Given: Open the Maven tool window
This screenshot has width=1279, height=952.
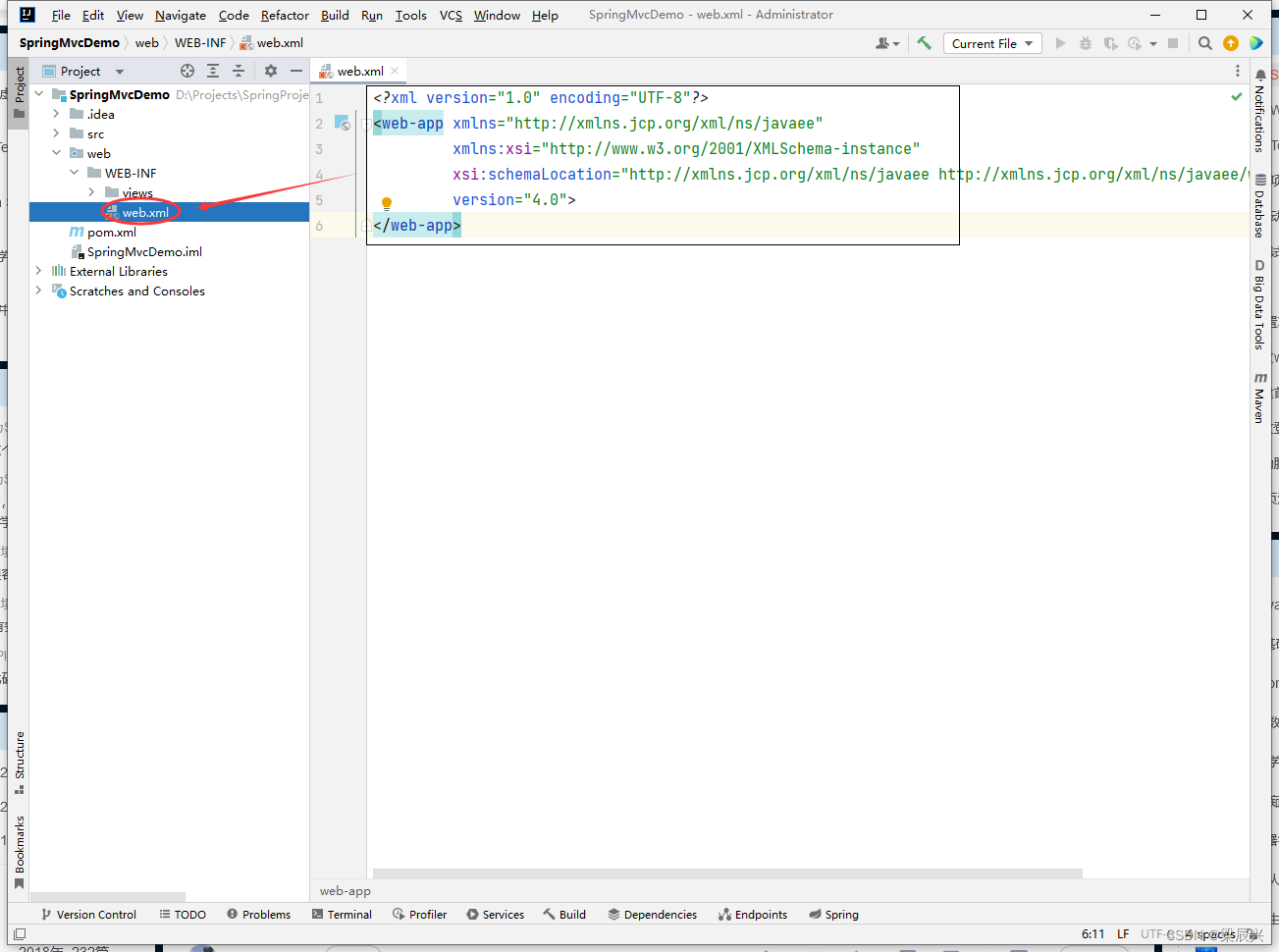Looking at the screenshot, I should click(x=1260, y=397).
